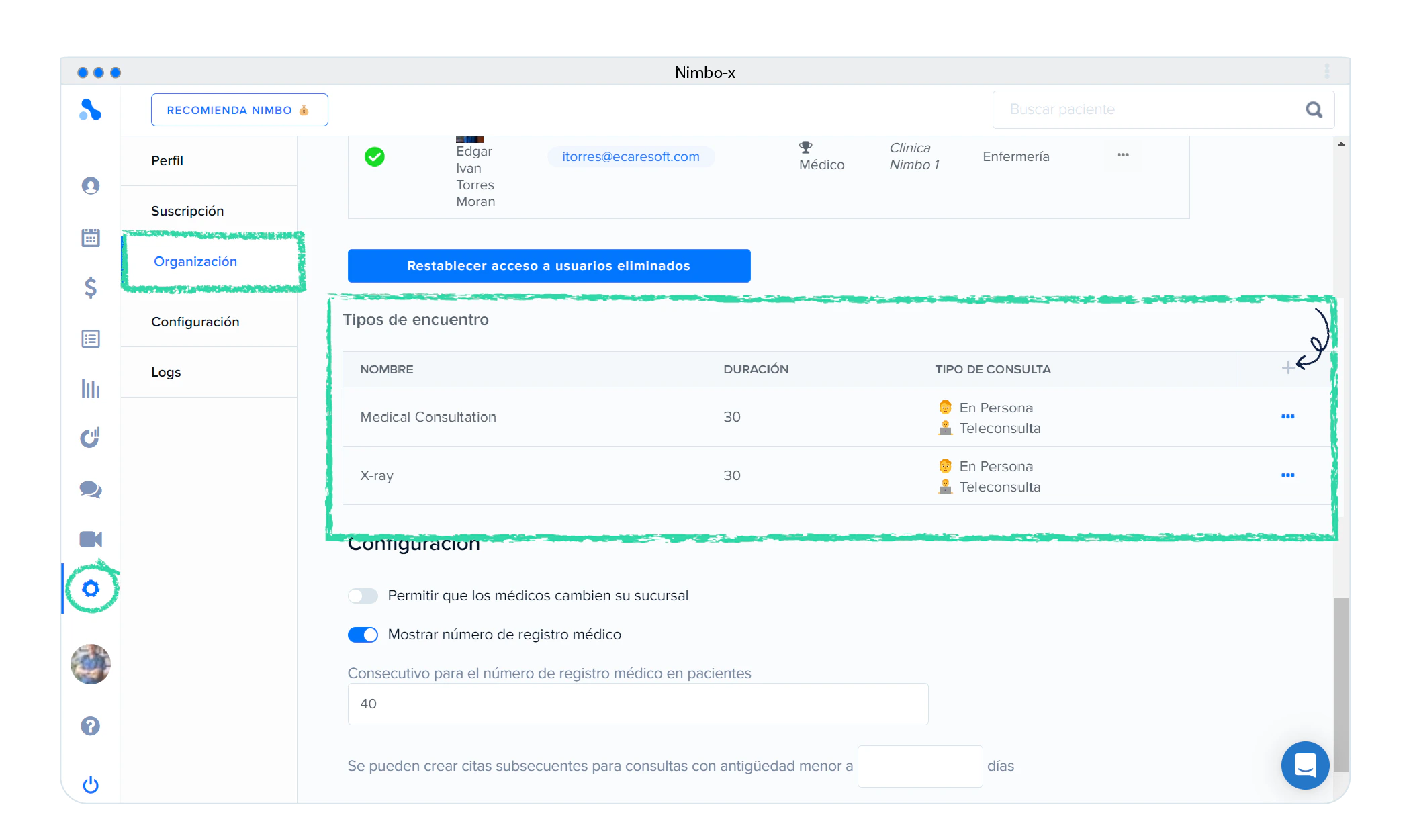Enable permitir que los médicos cambien sucursal
The width and height of the screenshot is (1411, 840).
(x=363, y=596)
